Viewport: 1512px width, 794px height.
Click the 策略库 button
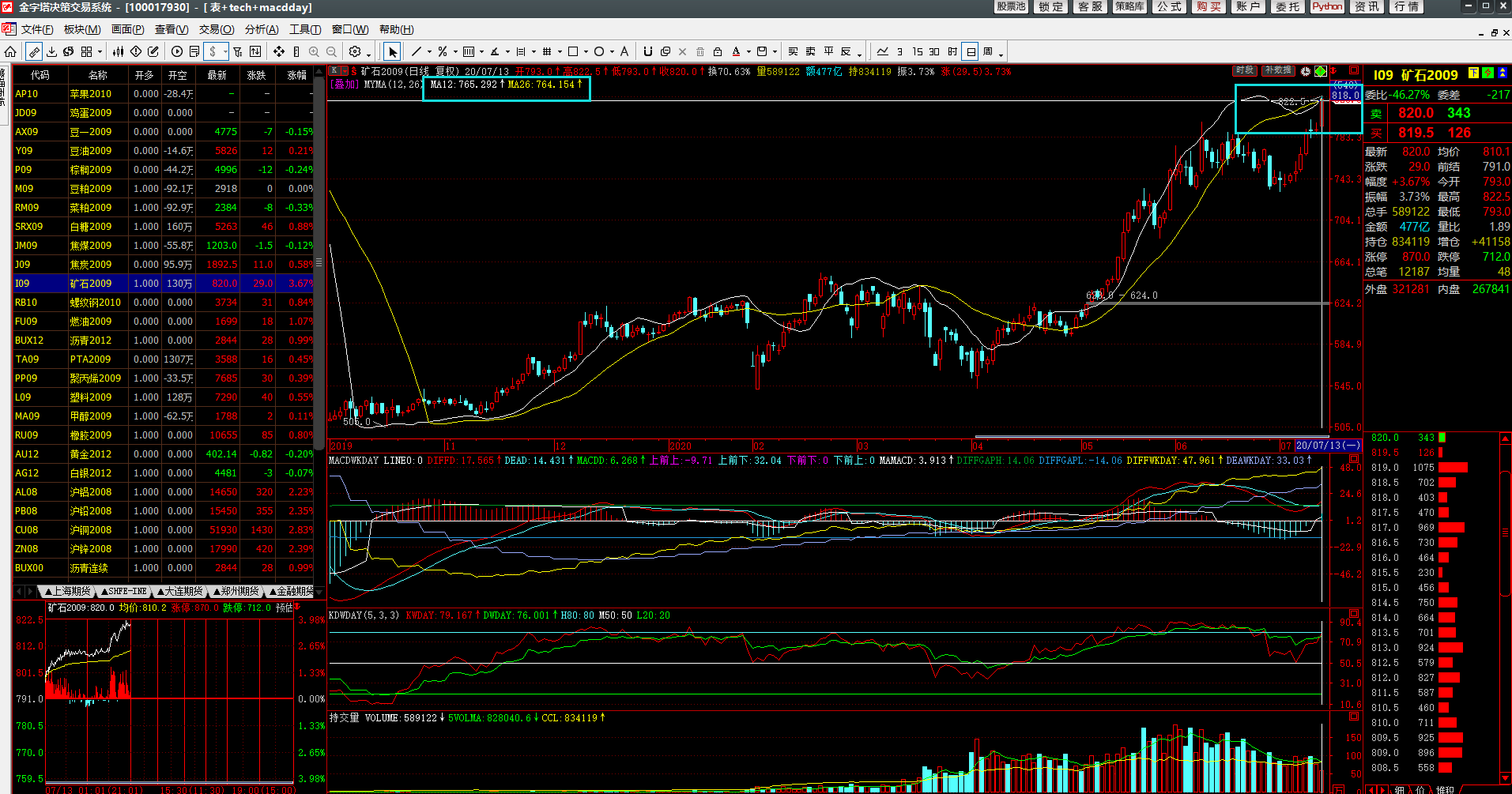coord(1129,7)
